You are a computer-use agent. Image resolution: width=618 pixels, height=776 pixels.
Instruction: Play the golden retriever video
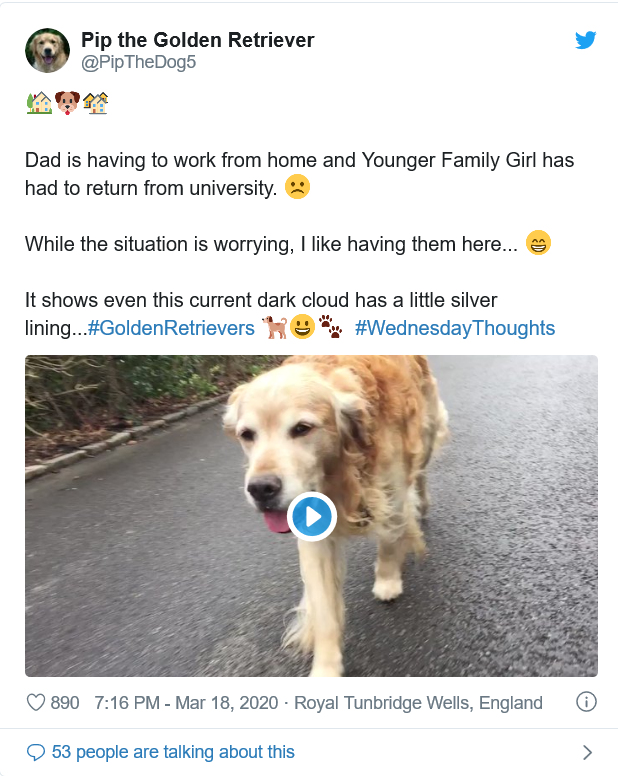[311, 516]
